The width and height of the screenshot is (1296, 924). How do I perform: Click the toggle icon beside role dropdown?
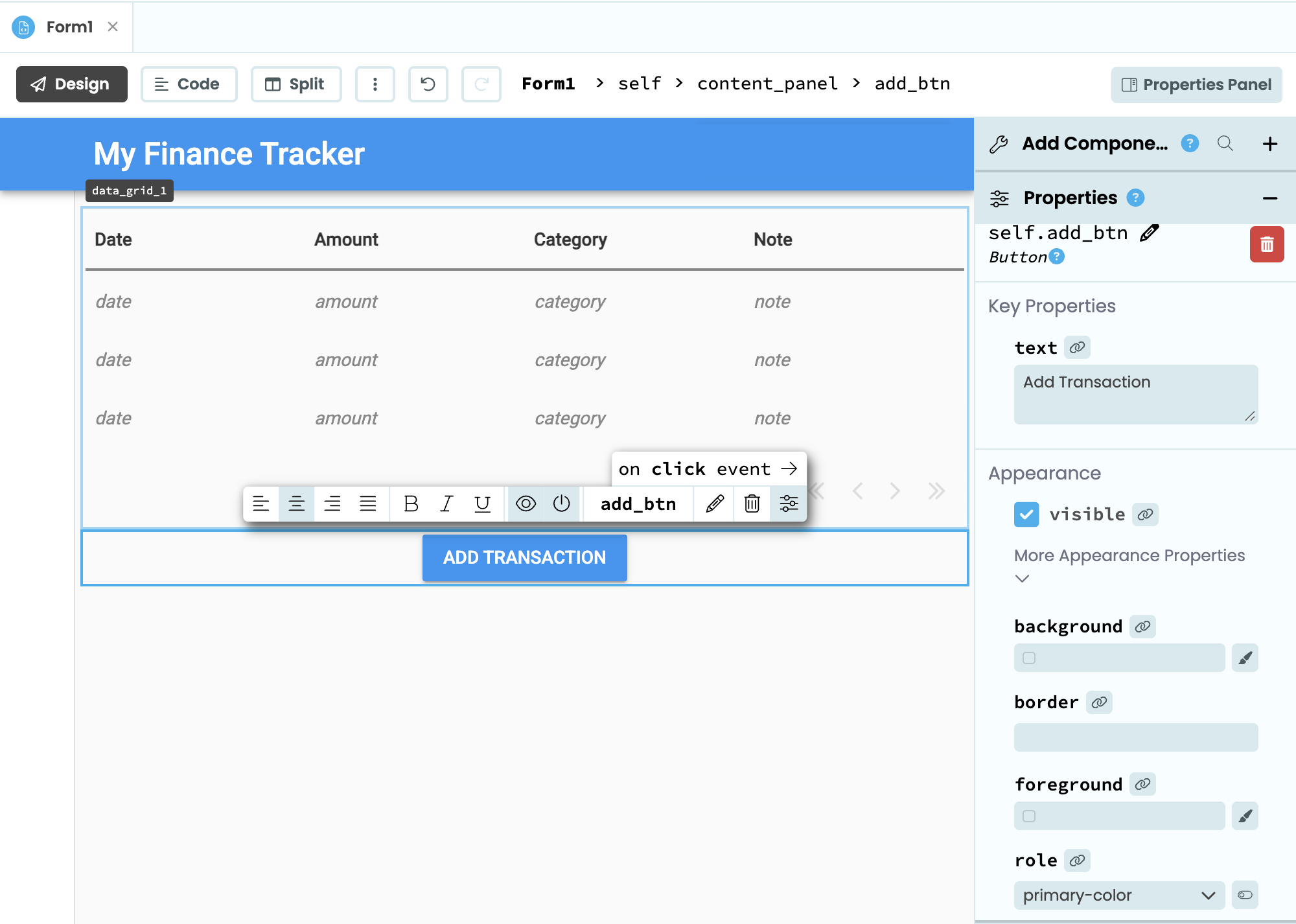click(1245, 895)
